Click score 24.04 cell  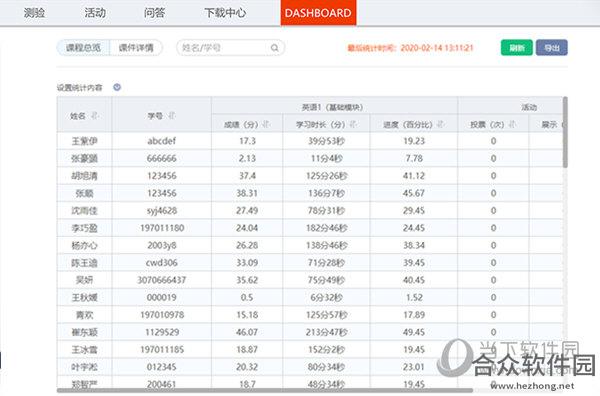(247, 228)
